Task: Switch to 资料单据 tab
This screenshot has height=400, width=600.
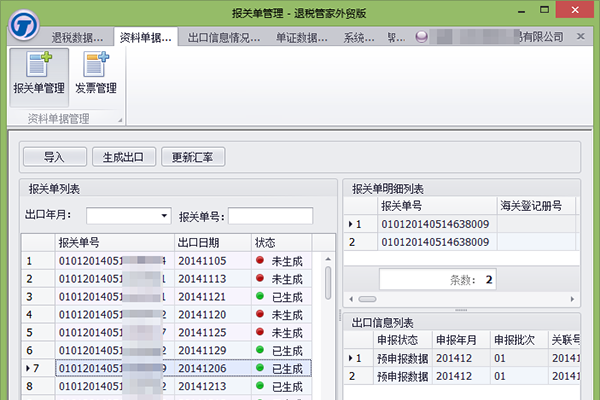Action: coord(145,38)
